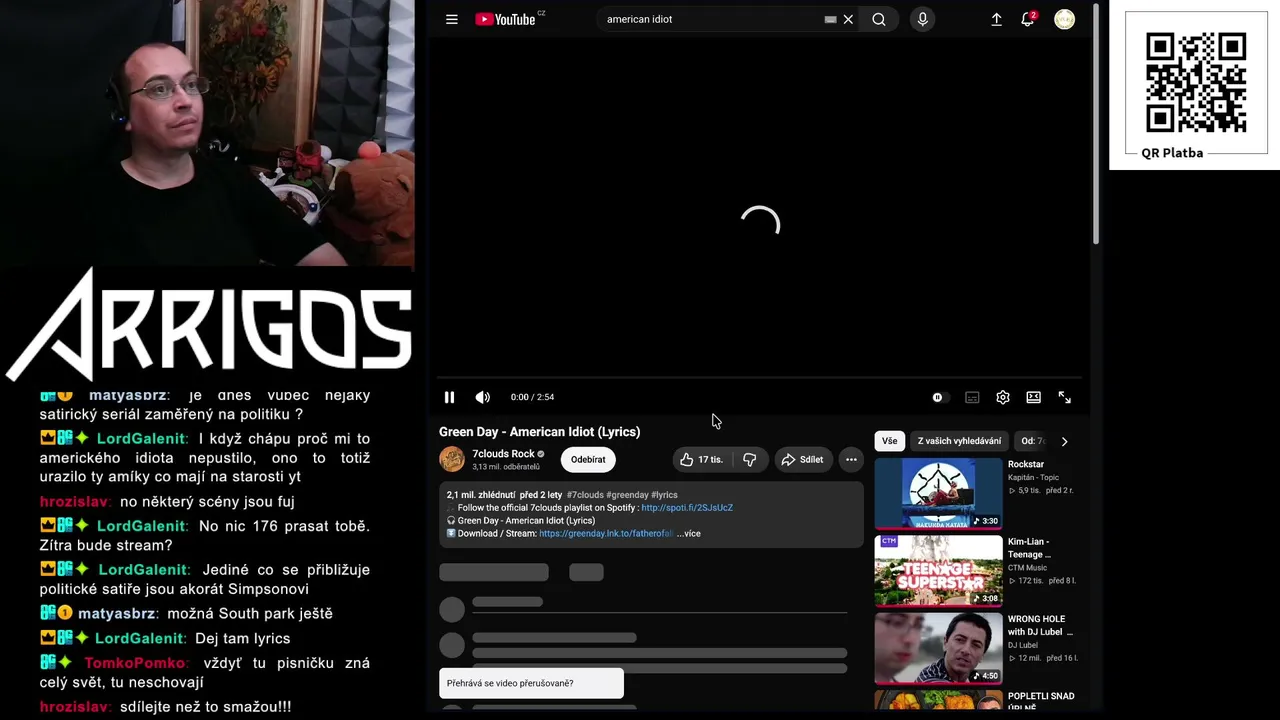This screenshot has width=1280, height=720.
Task: Share the video with Sdílet
Action: click(802, 460)
